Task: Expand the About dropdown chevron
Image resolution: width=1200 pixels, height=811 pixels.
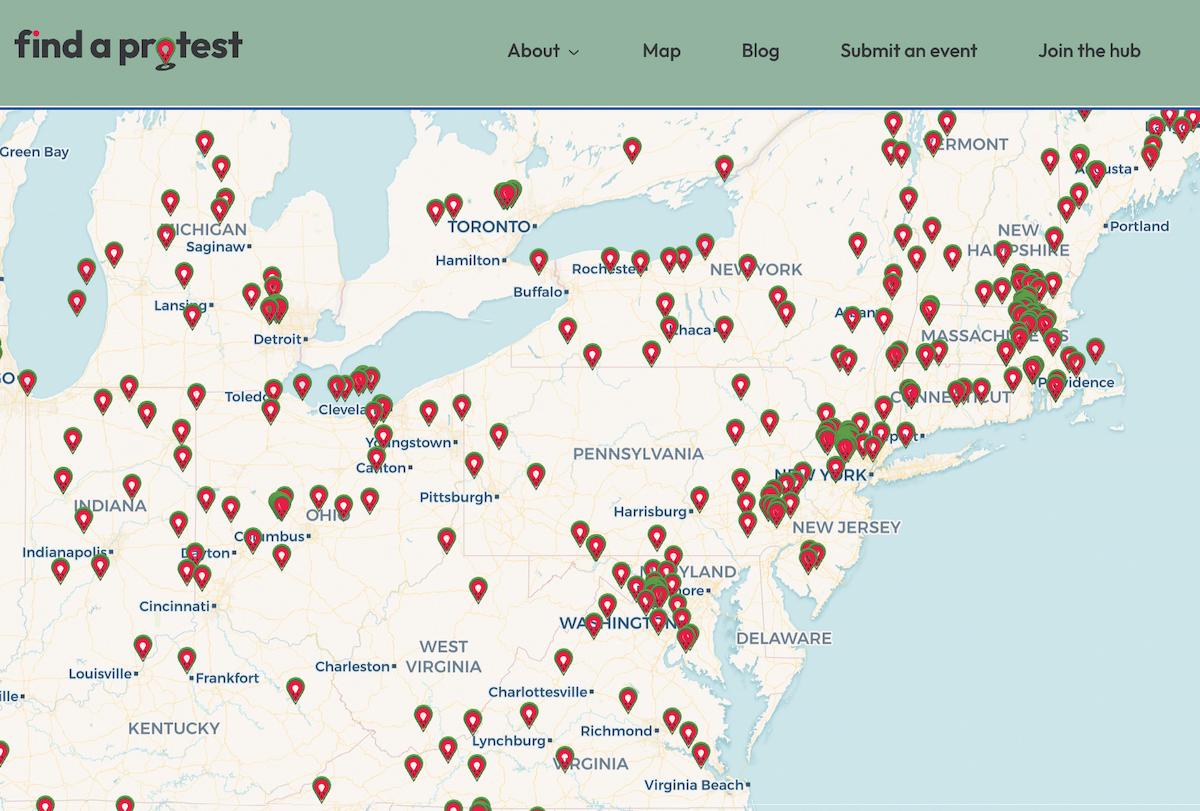Action: coord(574,52)
